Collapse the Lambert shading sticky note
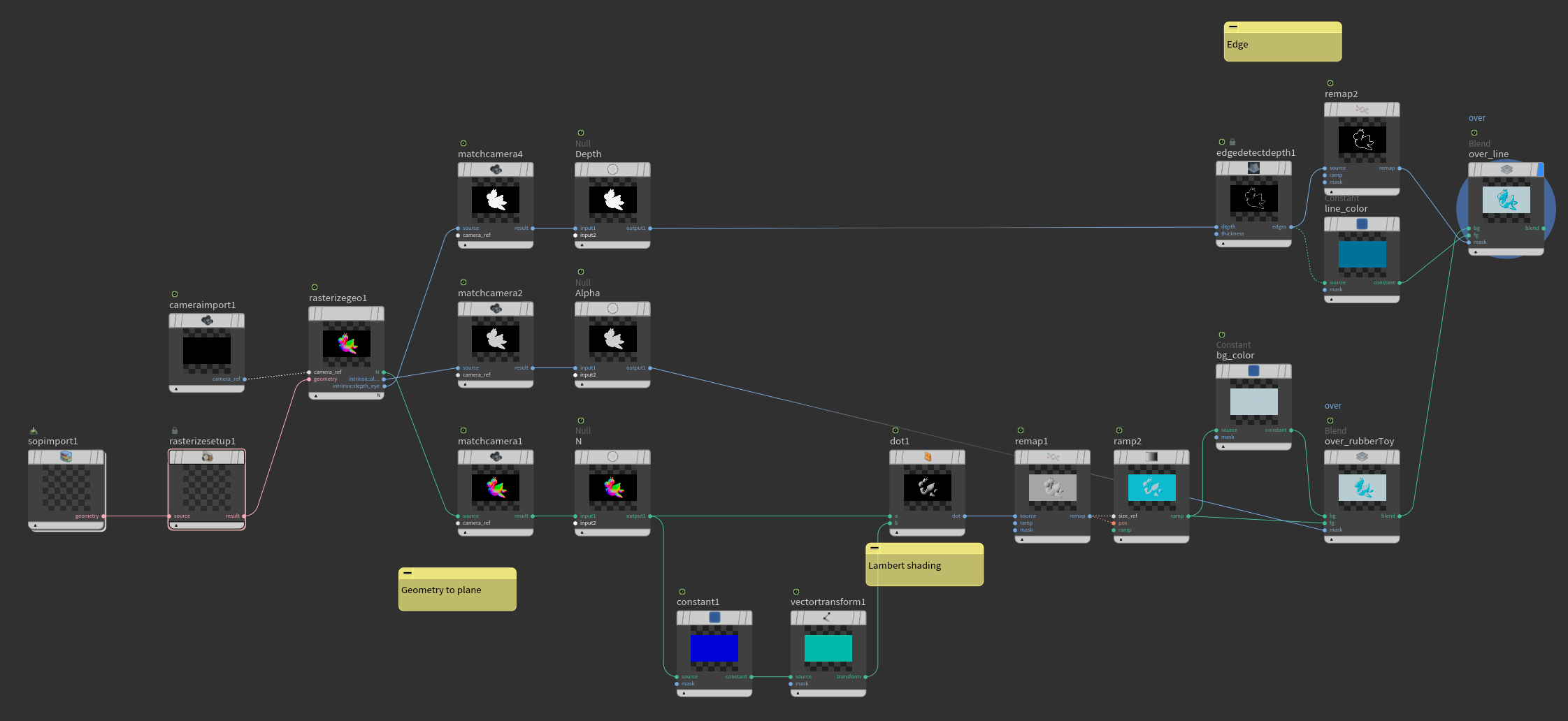The image size is (1568, 721). 875,548
